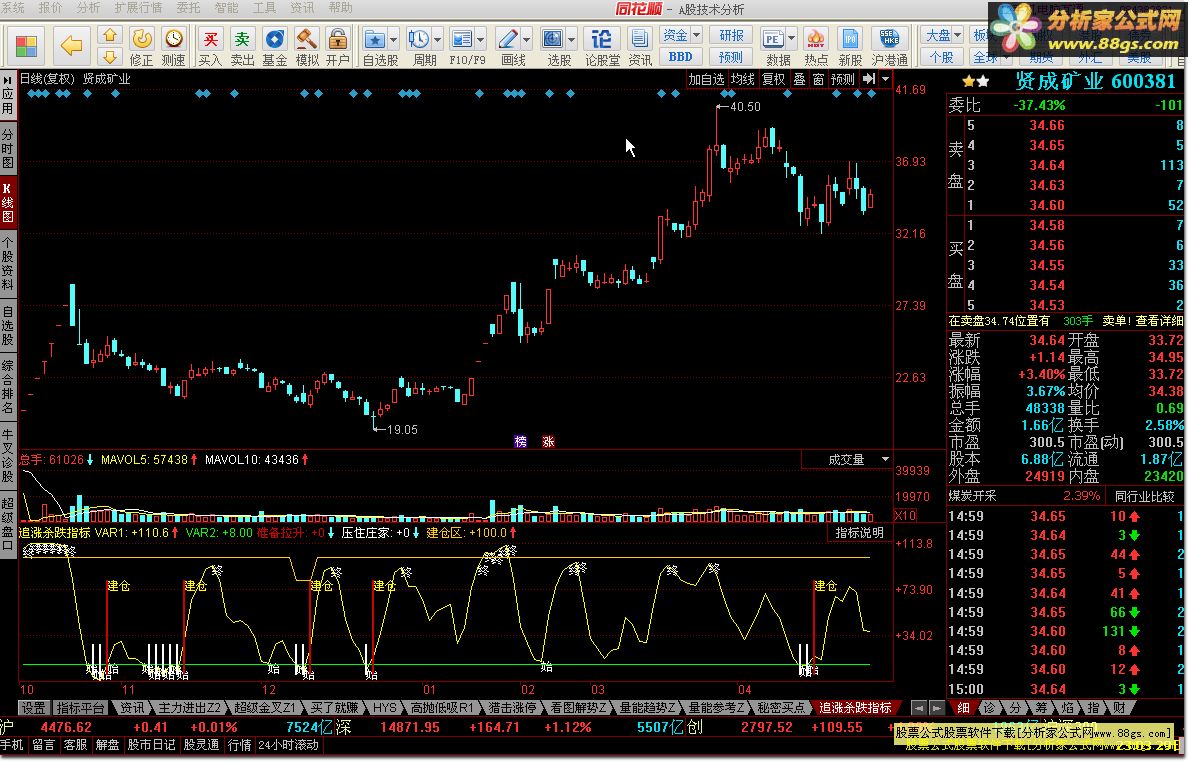The height and width of the screenshot is (762, 1190).
Task: Toggle 复权 price adjustment button
Action: coord(773,79)
